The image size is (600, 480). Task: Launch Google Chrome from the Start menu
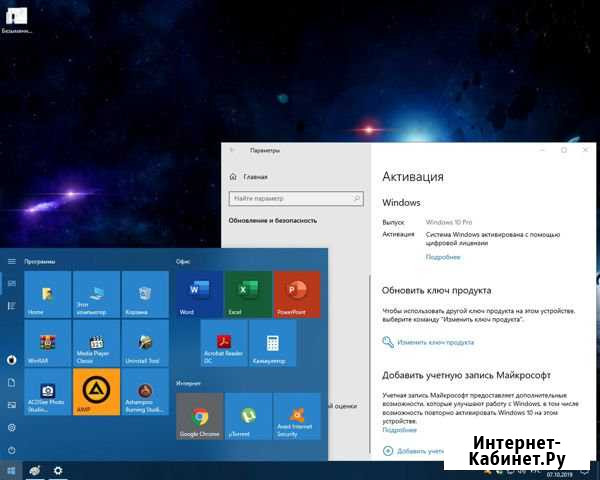click(199, 416)
